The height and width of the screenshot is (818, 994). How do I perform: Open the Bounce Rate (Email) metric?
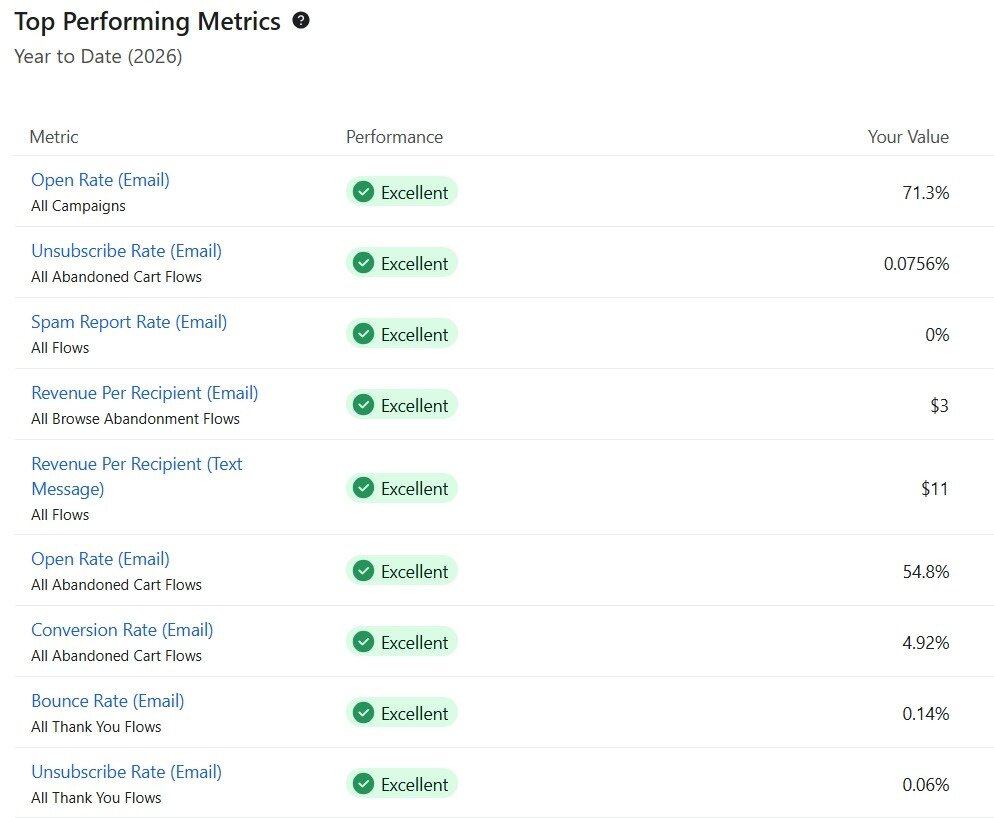tap(108, 701)
